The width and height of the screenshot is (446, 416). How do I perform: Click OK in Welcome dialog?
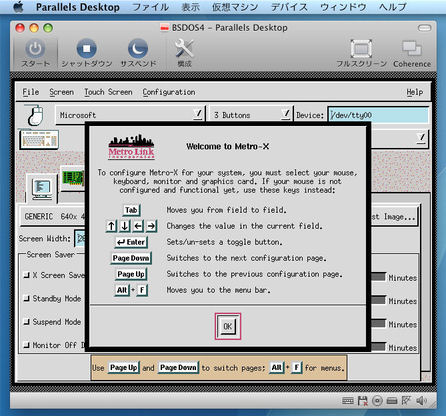click(228, 326)
